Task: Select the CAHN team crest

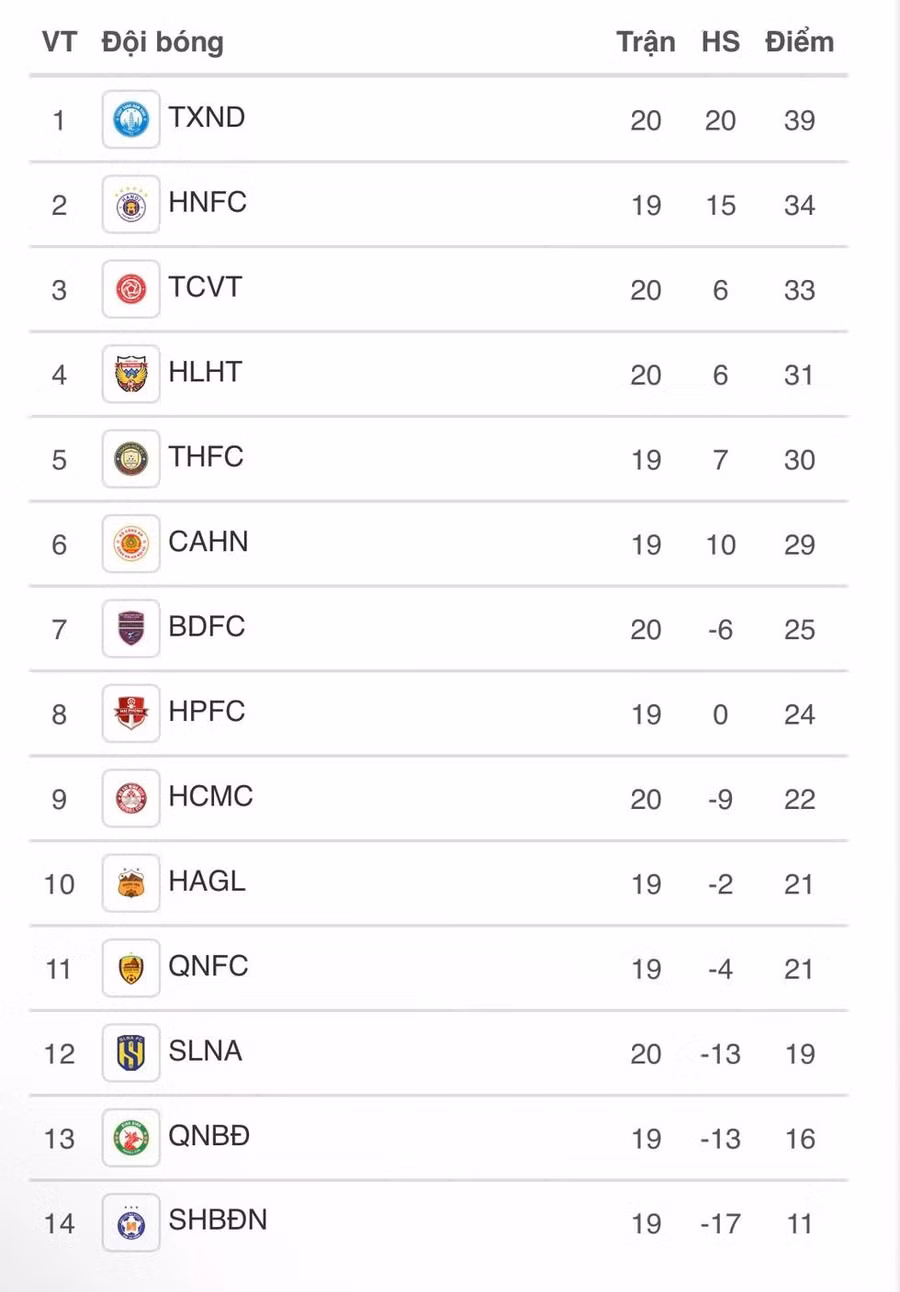Action: (x=131, y=544)
